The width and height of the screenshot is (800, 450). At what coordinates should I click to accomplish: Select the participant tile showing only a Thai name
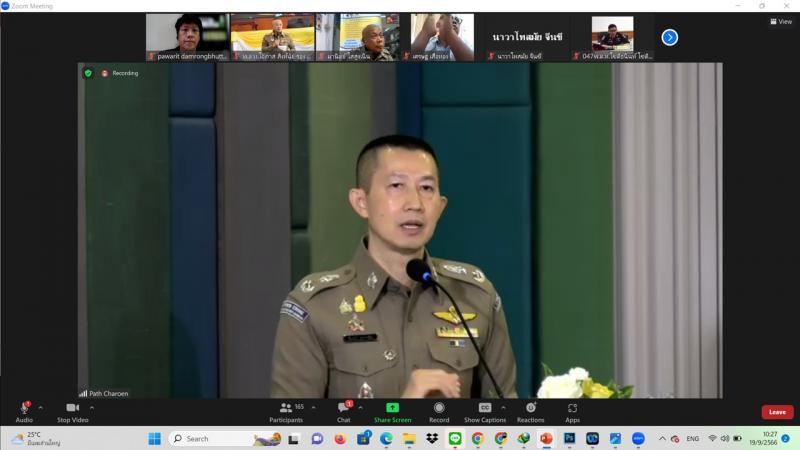tap(528, 37)
